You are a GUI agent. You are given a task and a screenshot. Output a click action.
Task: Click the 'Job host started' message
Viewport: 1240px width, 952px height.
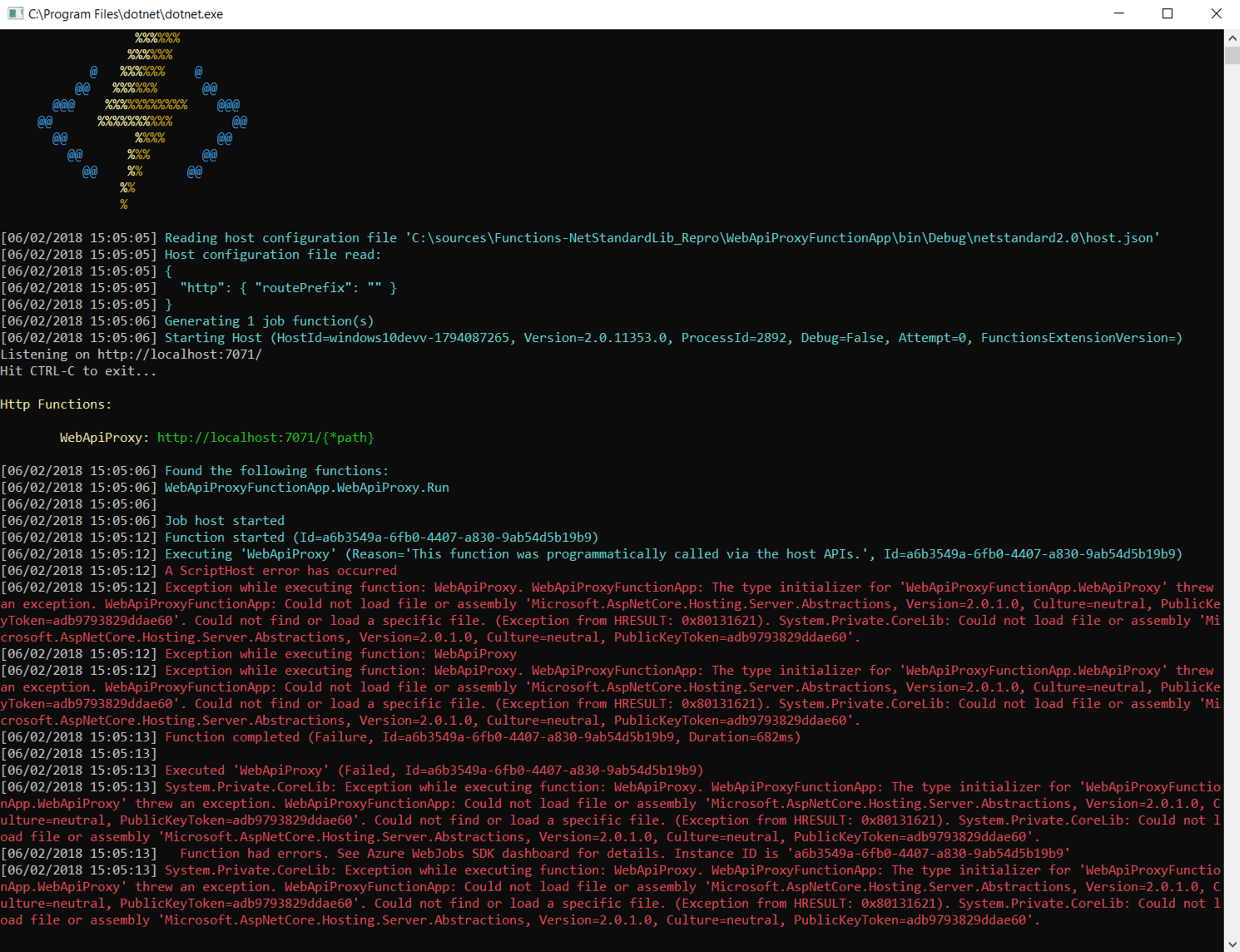click(x=225, y=520)
